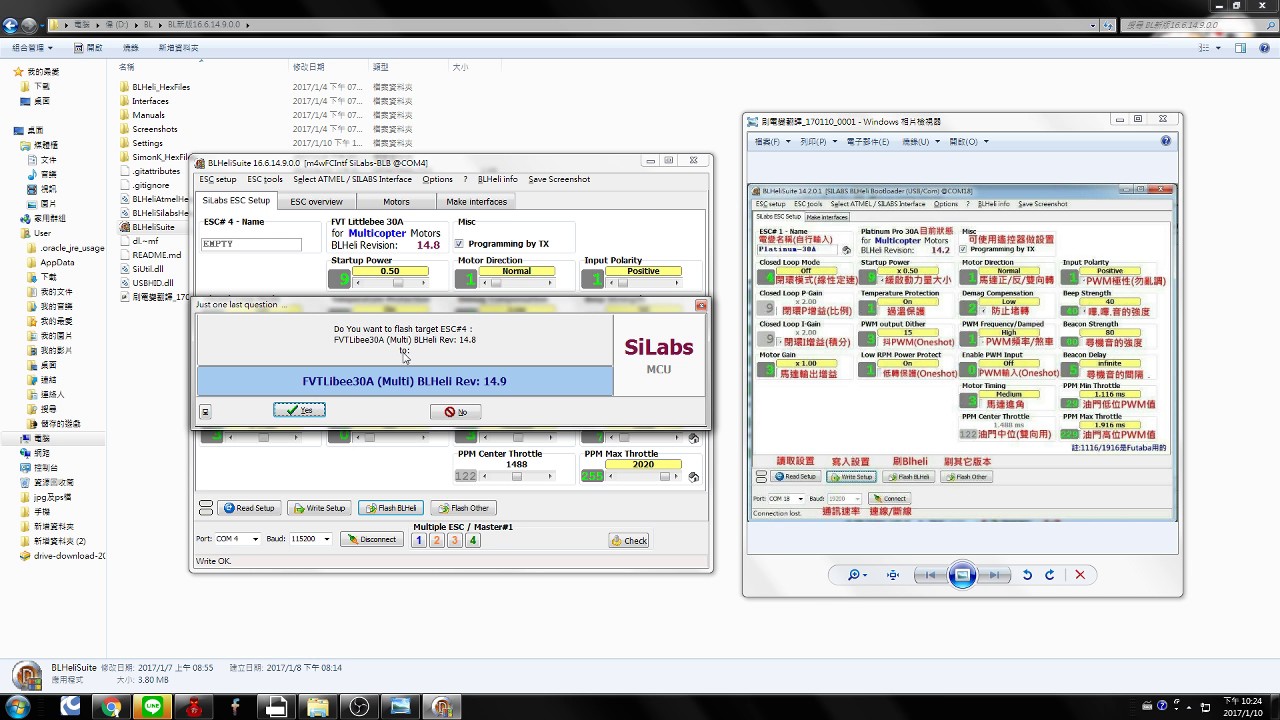The height and width of the screenshot is (720, 1280).
Task: Click the stacked-boxes icon left of Read Setup
Action: point(206,508)
